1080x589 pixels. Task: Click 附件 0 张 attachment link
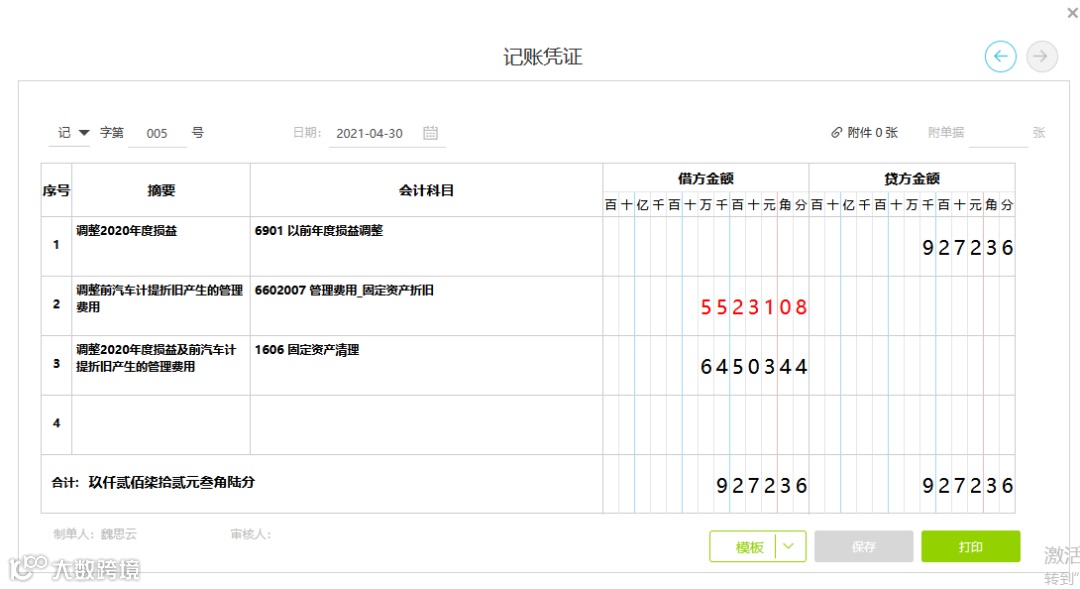(864, 132)
